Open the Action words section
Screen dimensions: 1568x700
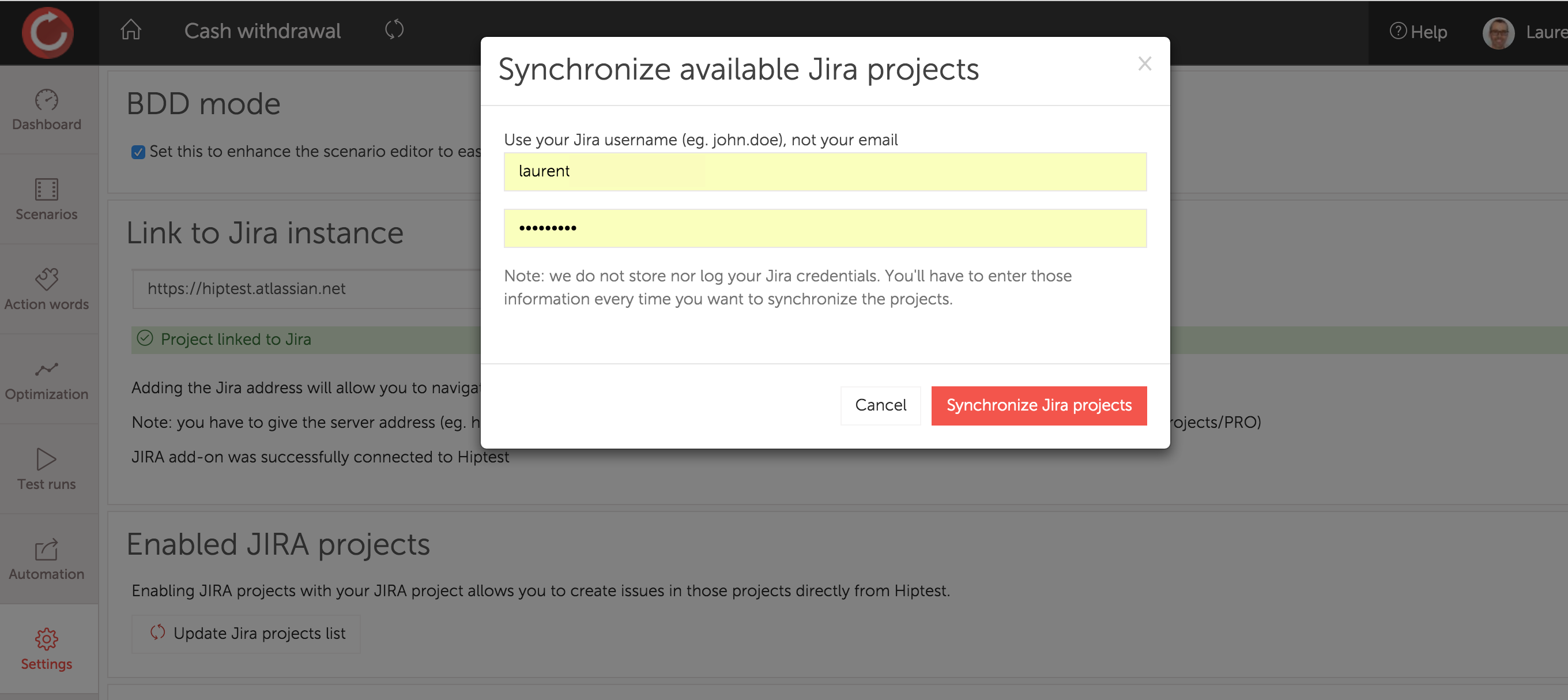coord(47,289)
